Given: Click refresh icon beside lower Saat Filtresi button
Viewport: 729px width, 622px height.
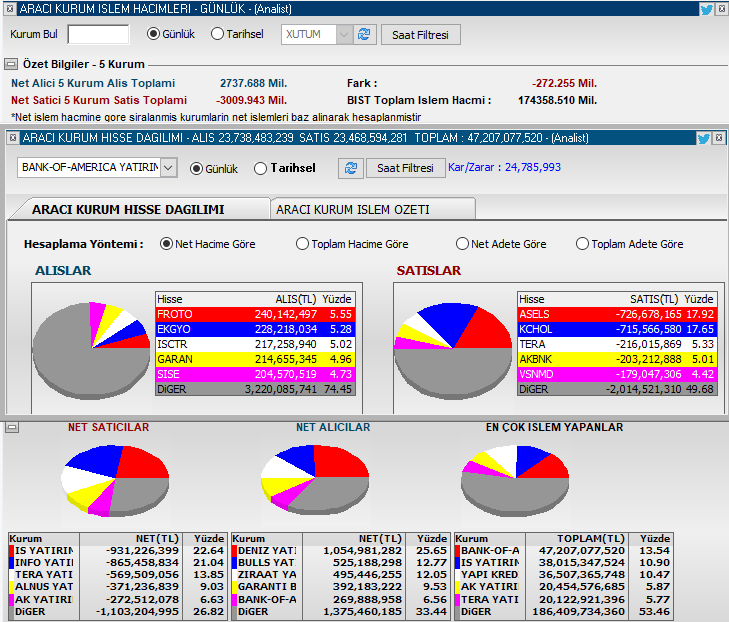Looking at the screenshot, I should 351,168.
